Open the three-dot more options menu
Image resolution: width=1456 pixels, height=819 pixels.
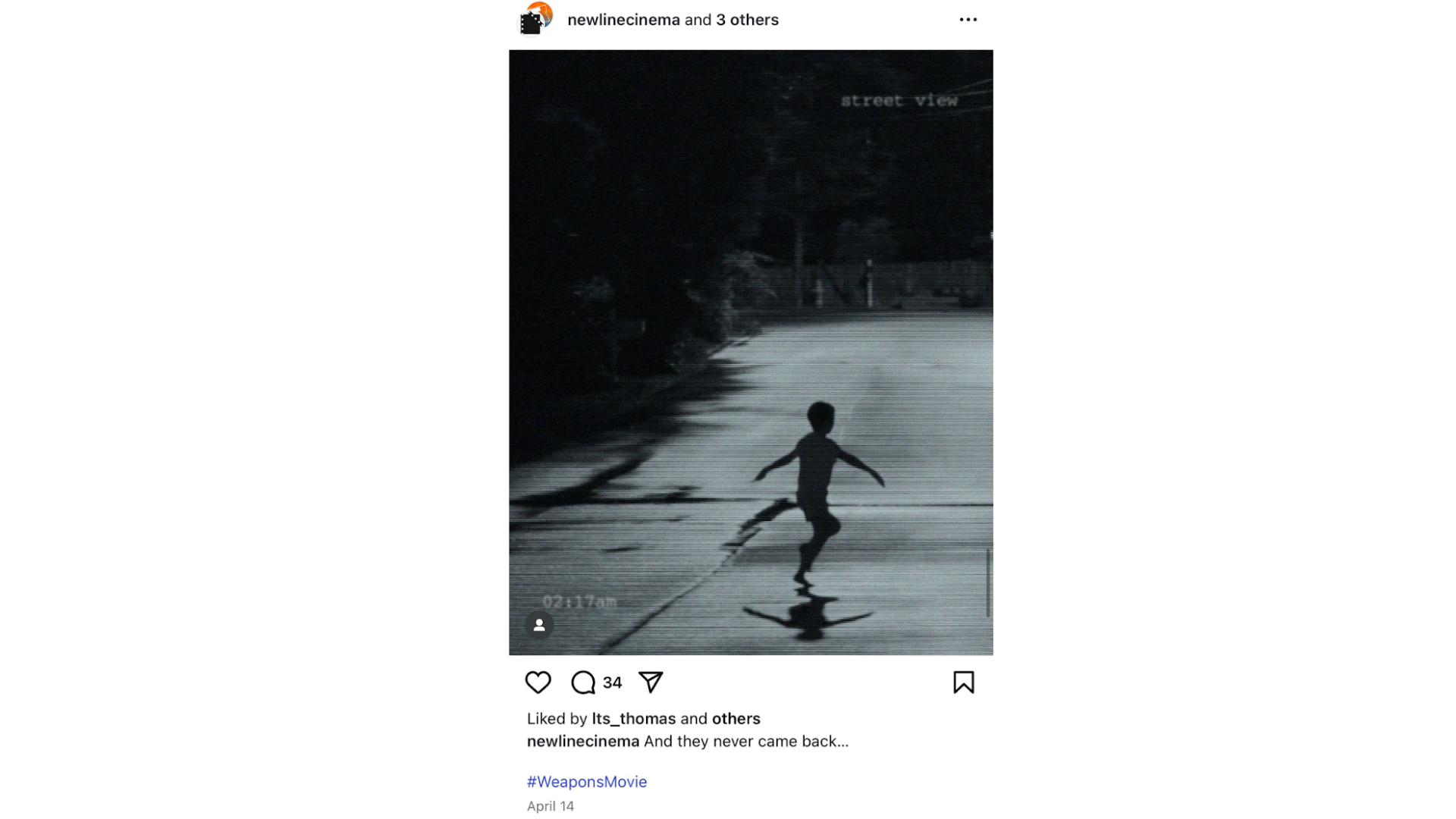coord(968,20)
